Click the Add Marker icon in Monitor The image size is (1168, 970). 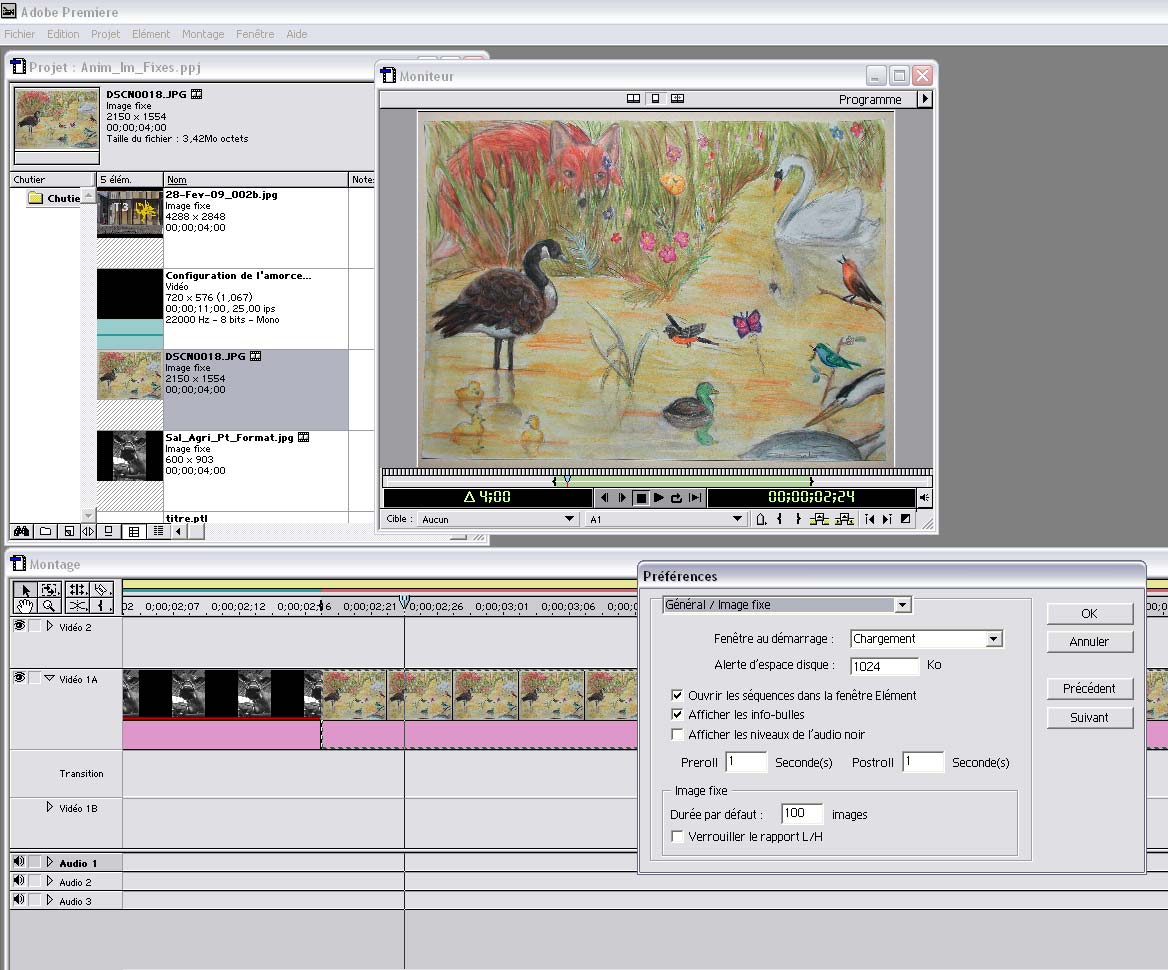[x=761, y=519]
